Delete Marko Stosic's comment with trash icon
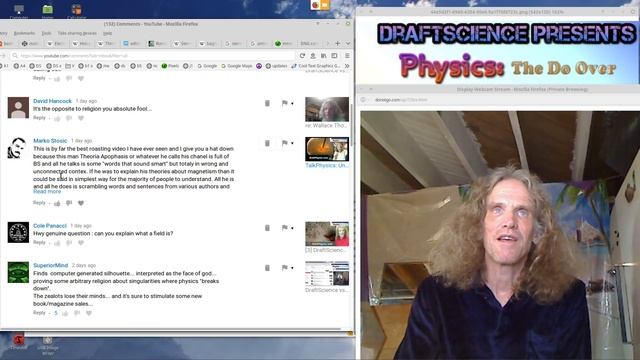640x360 pixels. 267,143
